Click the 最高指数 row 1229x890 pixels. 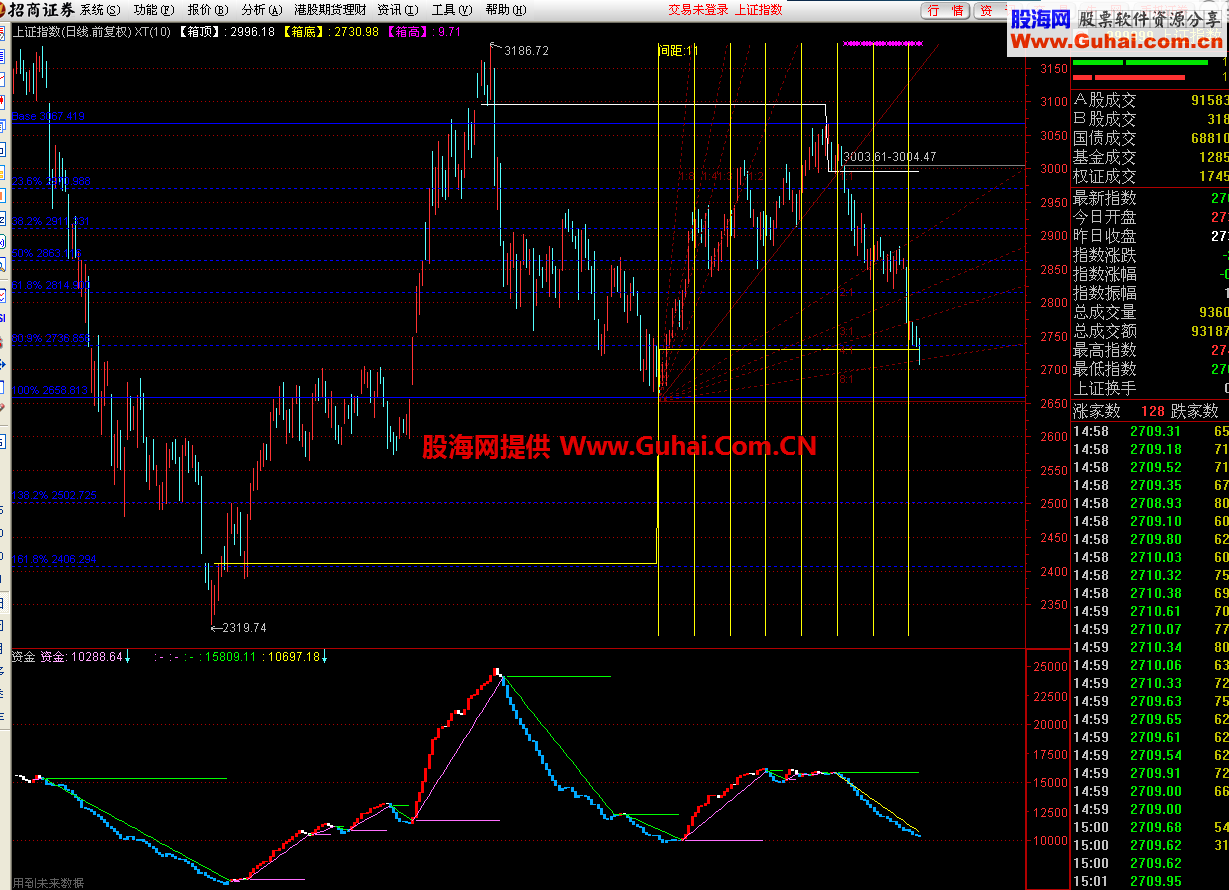pyautogui.click(x=1150, y=350)
